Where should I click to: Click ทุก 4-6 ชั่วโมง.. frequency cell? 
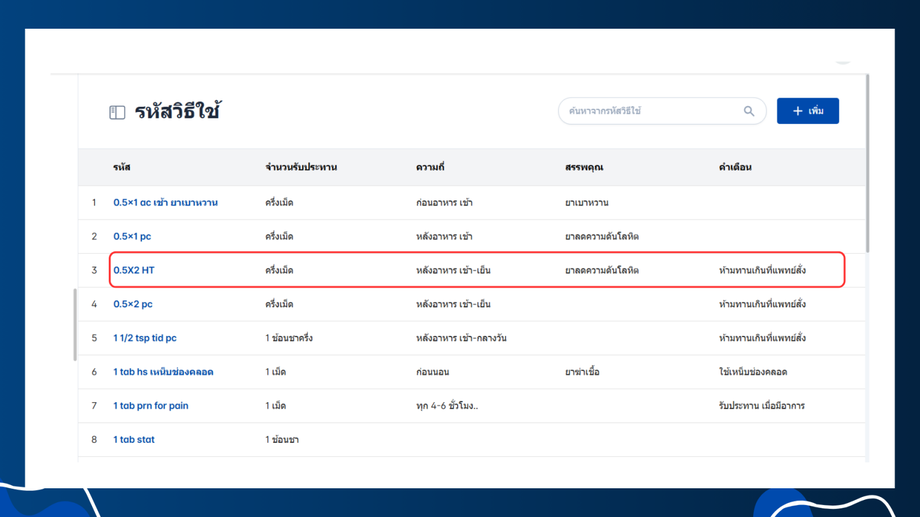pos(447,406)
